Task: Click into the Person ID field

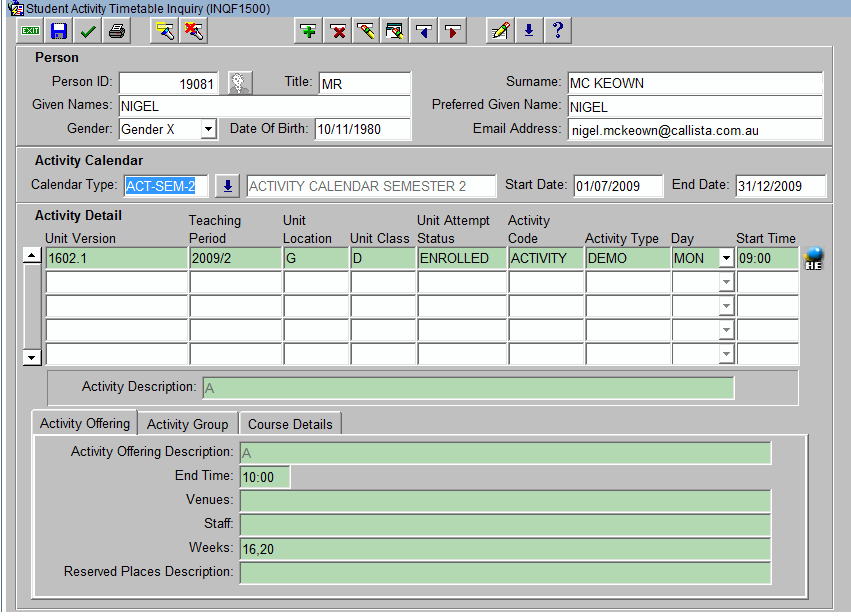Action: tap(168, 84)
